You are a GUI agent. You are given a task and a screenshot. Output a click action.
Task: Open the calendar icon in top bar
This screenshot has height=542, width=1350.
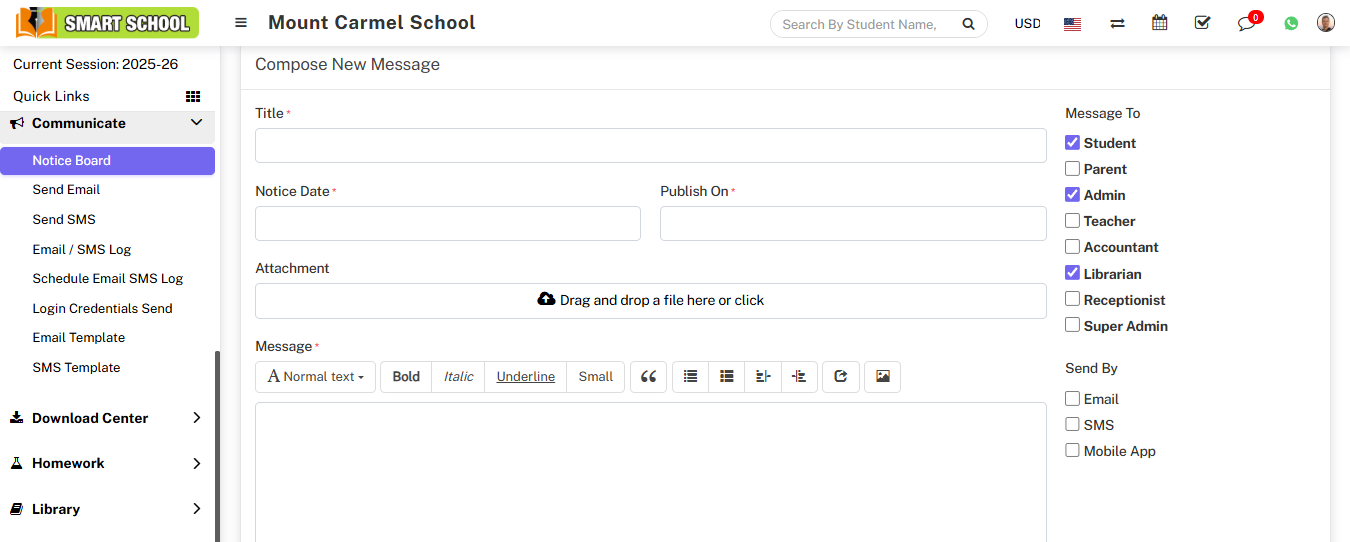(1160, 23)
